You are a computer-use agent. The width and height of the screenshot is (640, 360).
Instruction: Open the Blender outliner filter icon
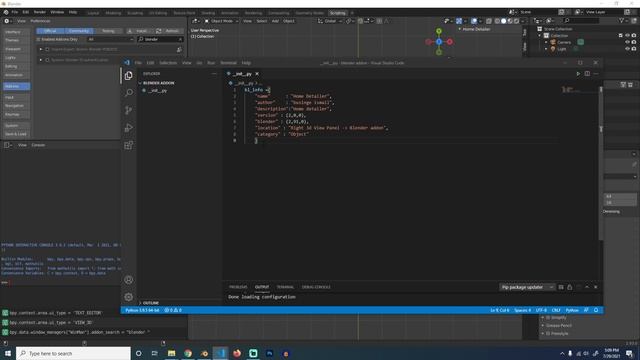click(622, 21)
